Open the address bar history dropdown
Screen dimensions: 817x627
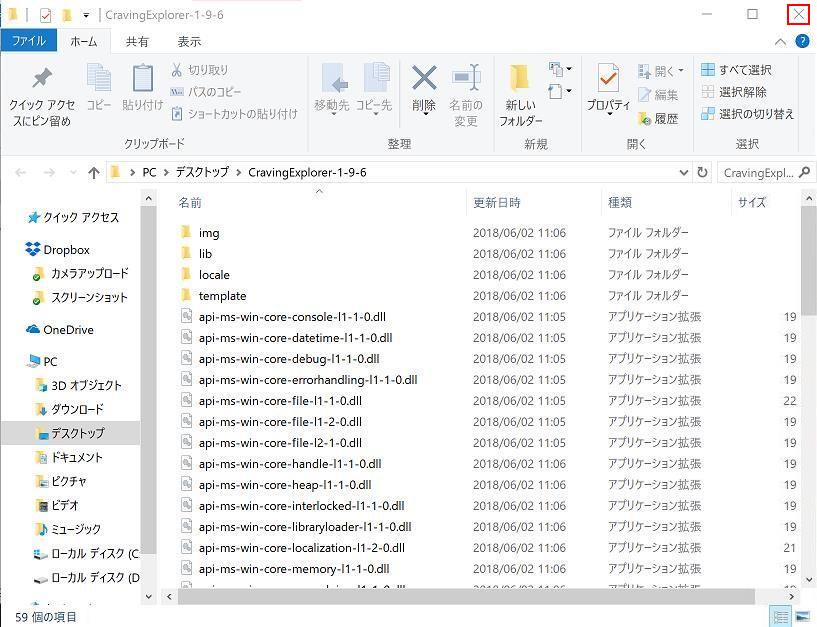(x=684, y=173)
